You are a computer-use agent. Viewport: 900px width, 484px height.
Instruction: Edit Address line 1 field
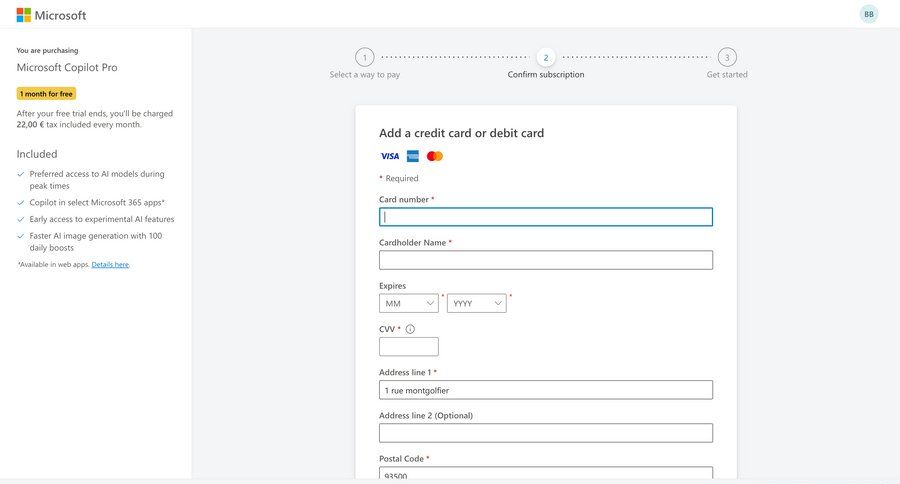pyautogui.click(x=545, y=390)
